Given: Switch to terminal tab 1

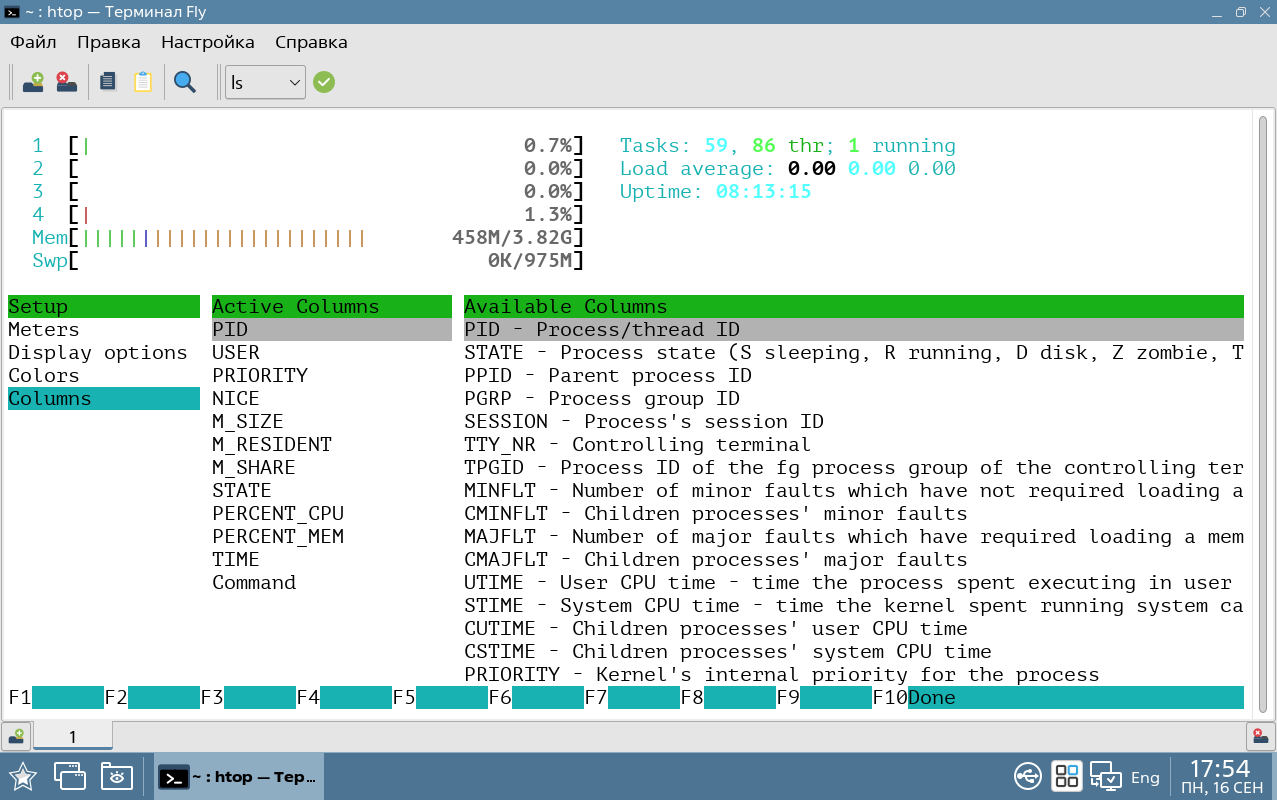Looking at the screenshot, I should click(x=72, y=737).
